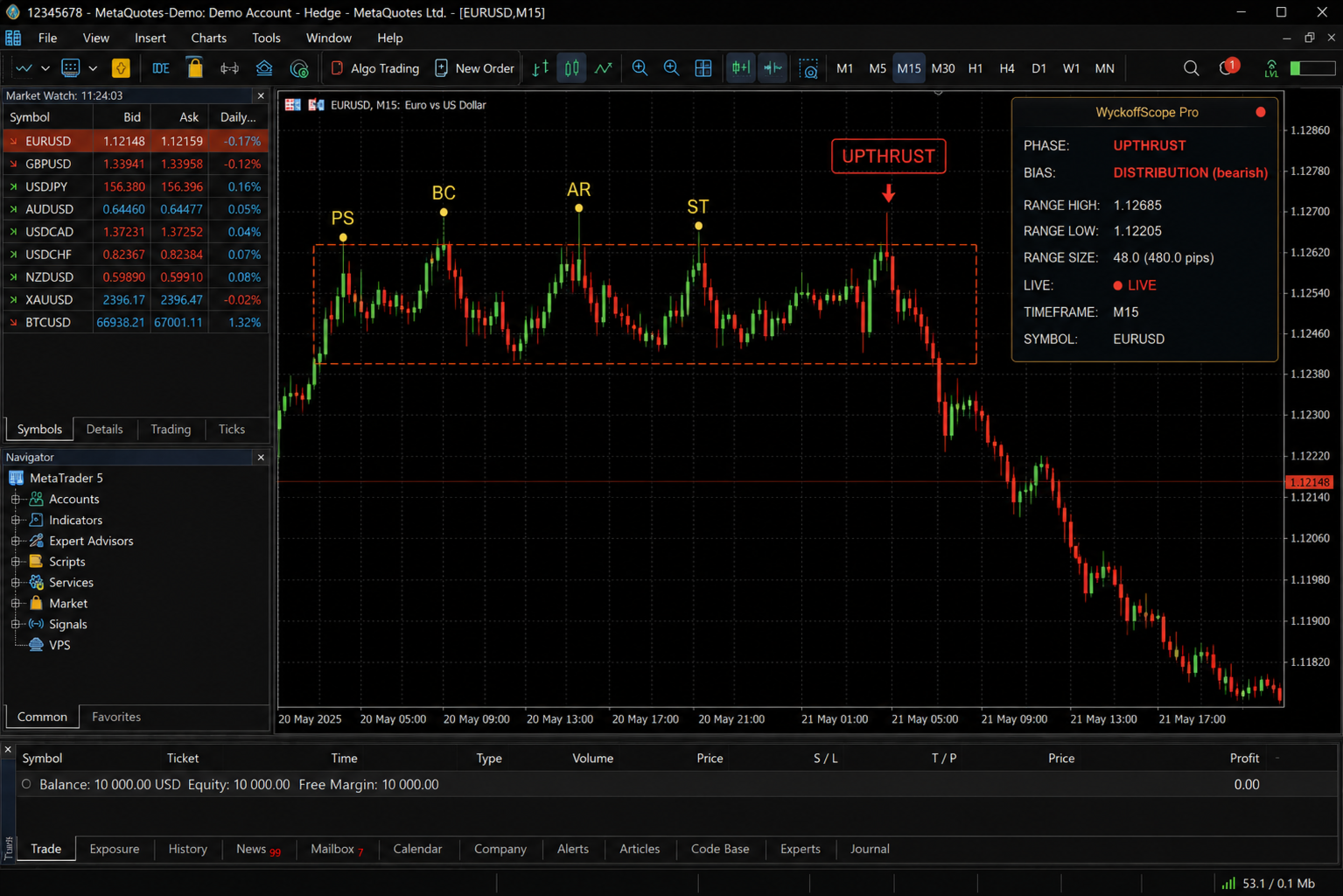Open the History tab in Toolbox
Screen dimensions: 1343x896
point(188,849)
